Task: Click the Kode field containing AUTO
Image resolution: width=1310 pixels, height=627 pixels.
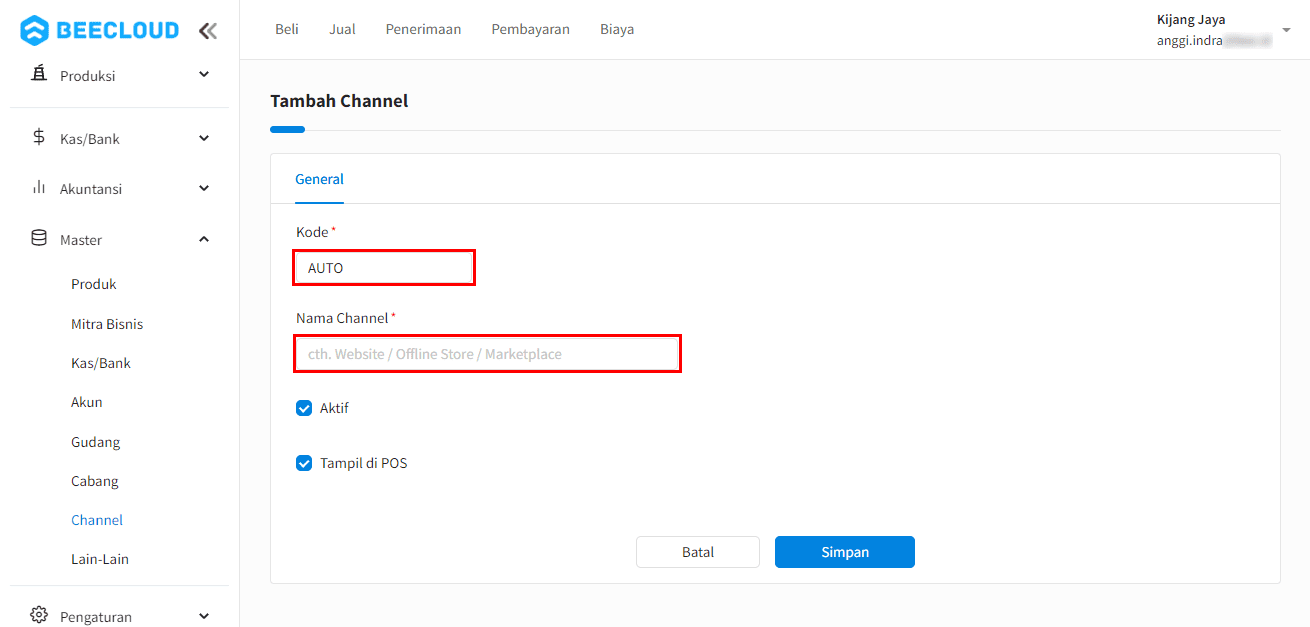Action: [x=384, y=268]
